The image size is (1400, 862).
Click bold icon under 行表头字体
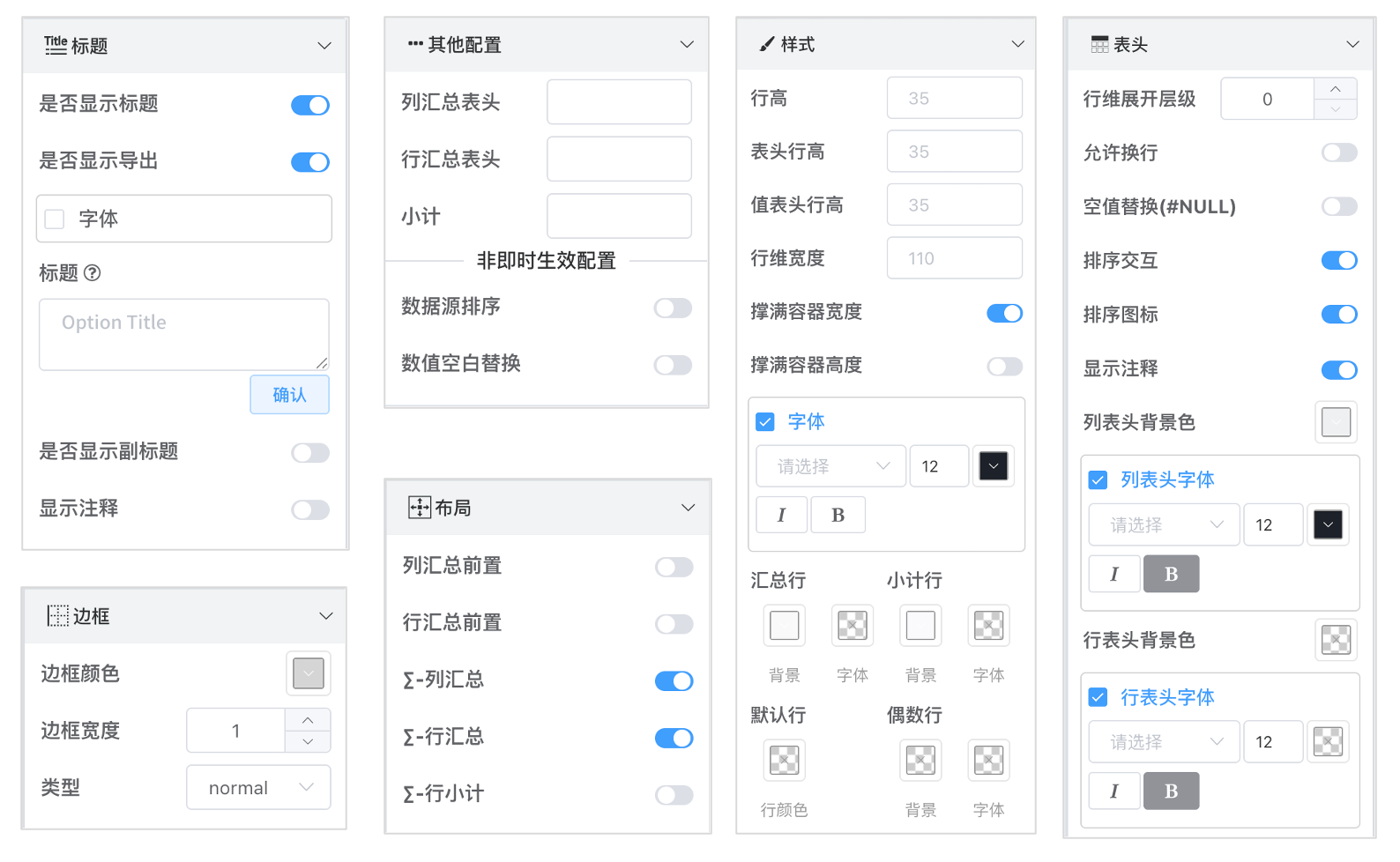pos(1171,791)
